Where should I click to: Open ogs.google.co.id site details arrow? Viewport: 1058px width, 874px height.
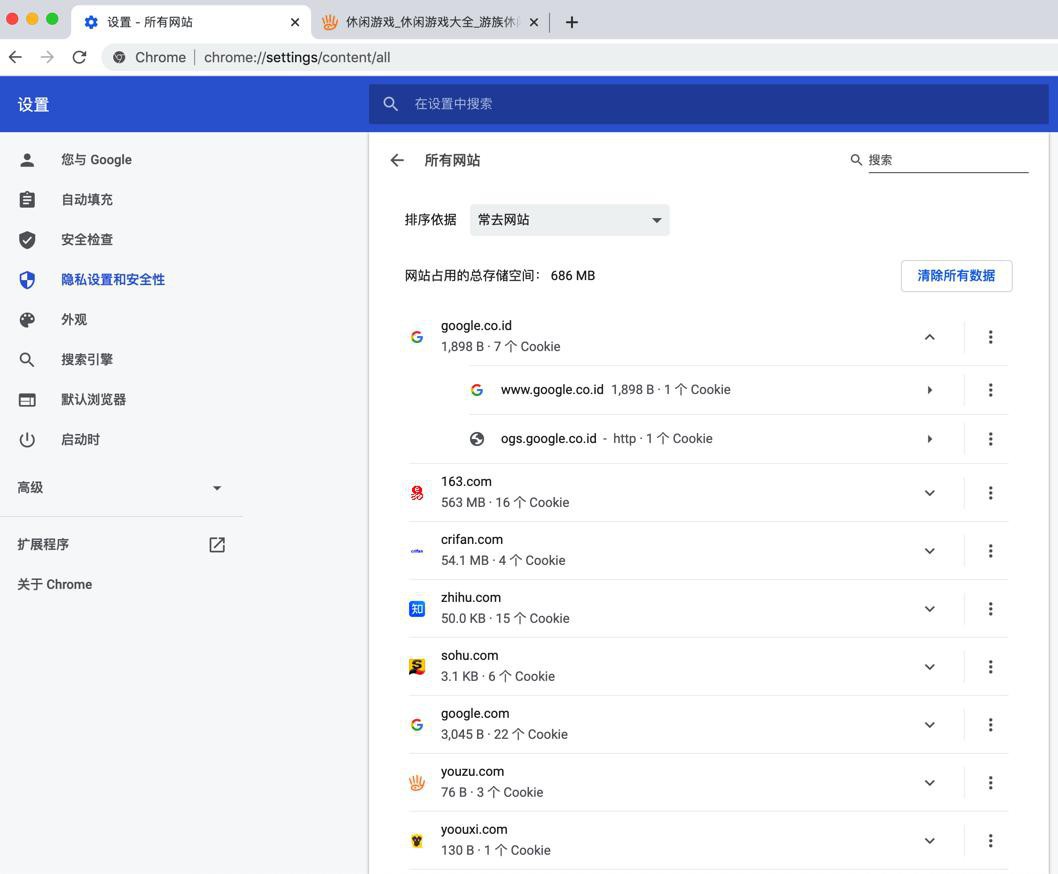929,439
